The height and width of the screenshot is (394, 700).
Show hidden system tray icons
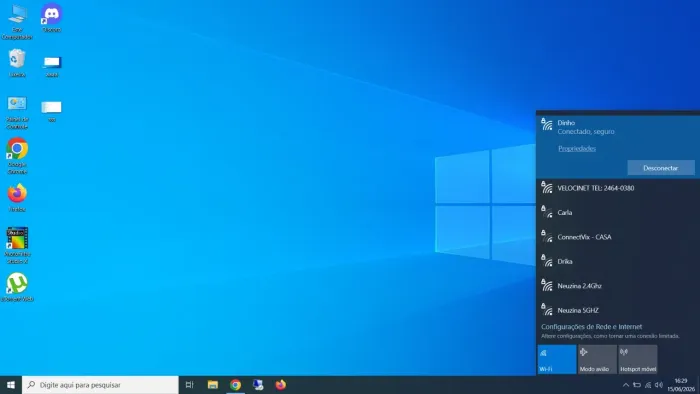pyautogui.click(x=626, y=385)
